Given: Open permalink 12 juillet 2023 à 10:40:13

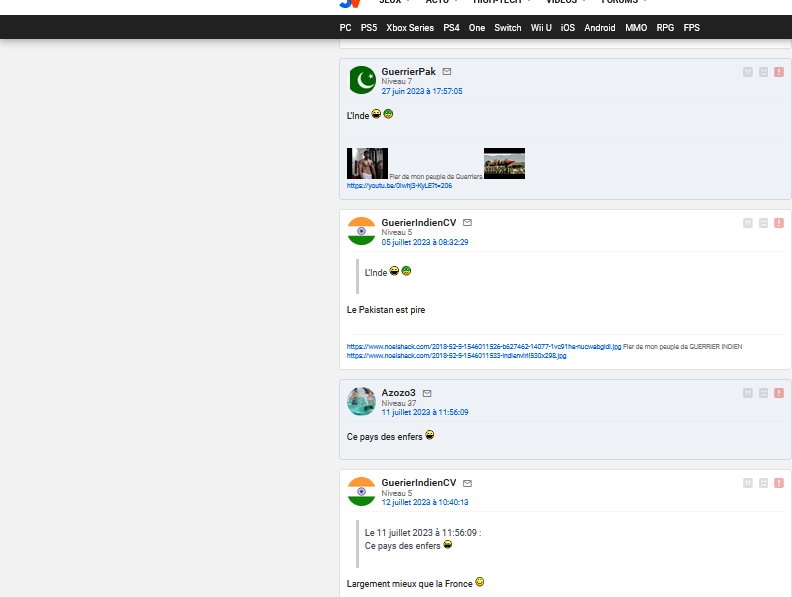Looking at the screenshot, I should [x=425, y=503].
